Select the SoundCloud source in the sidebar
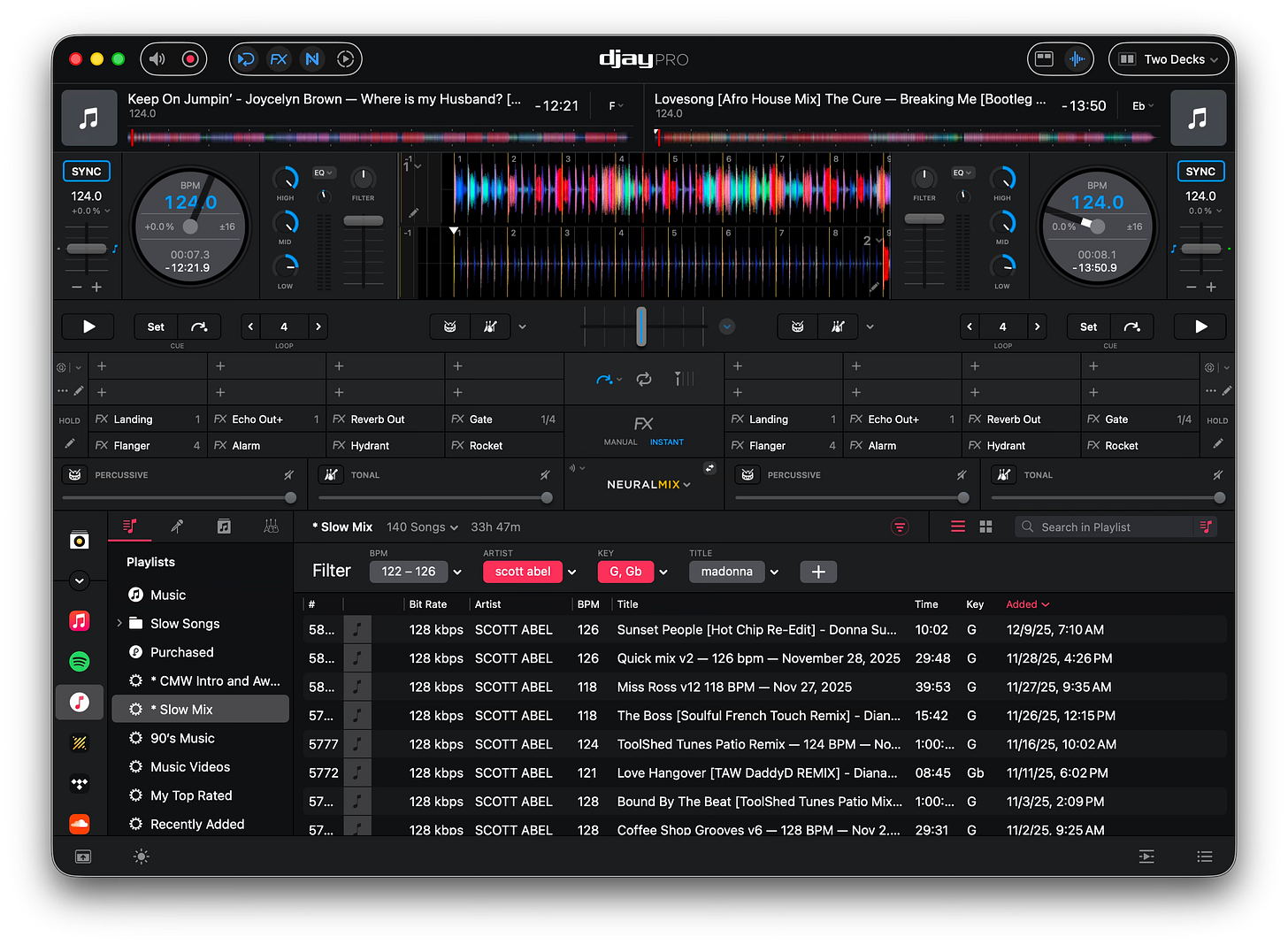Viewport: 1288px width, 945px height. tap(80, 824)
